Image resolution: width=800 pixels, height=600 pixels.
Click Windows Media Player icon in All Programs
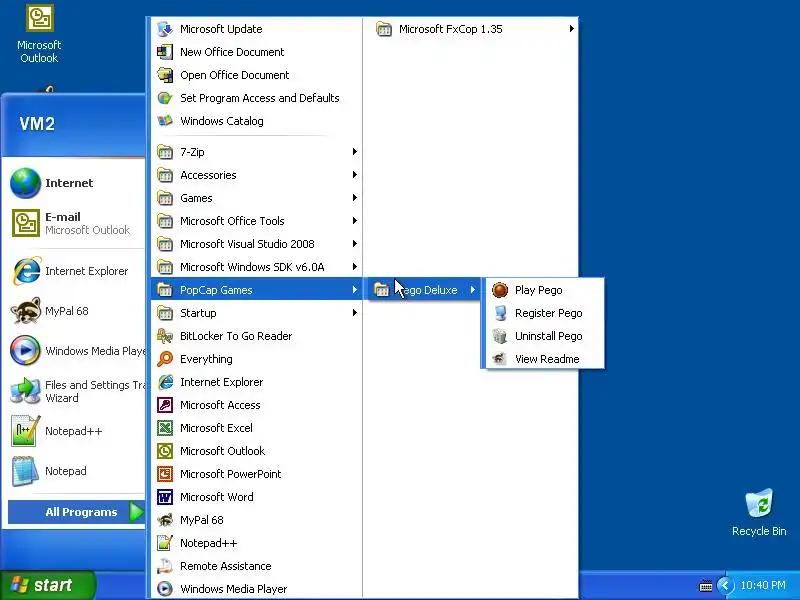tap(165, 589)
